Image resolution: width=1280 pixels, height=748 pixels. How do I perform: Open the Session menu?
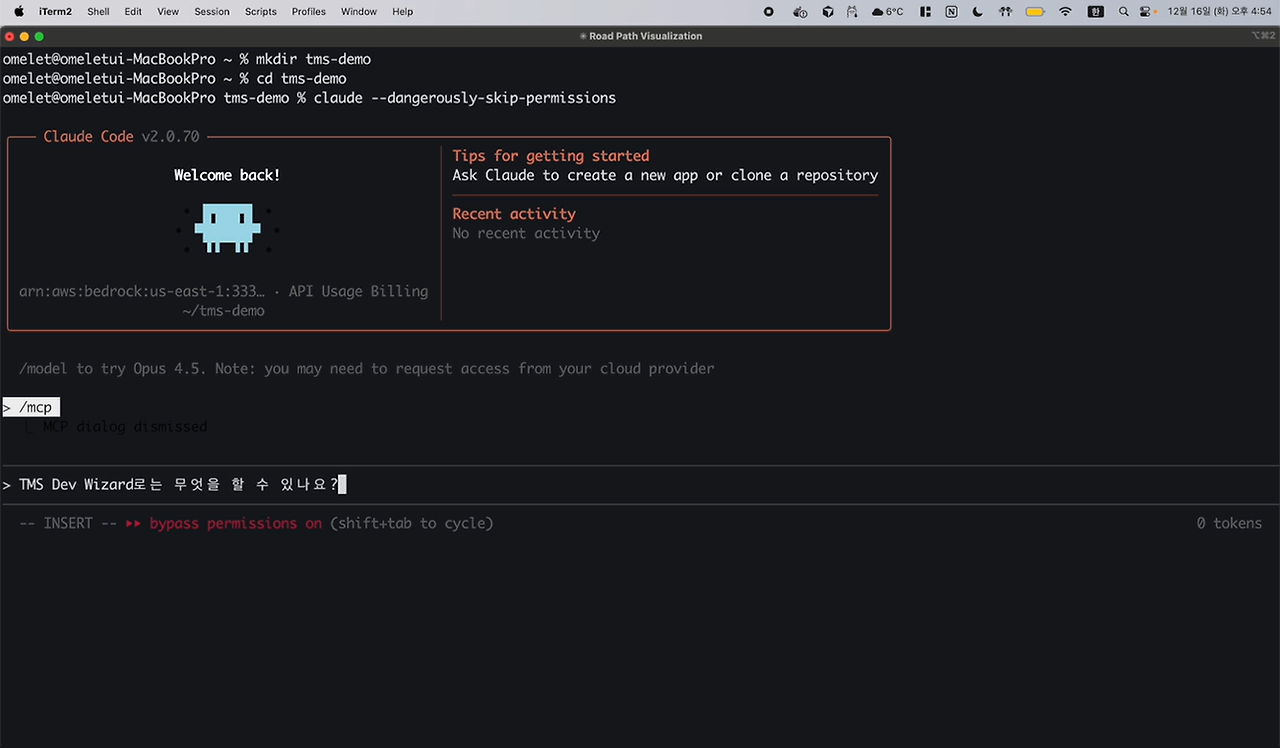tap(212, 12)
